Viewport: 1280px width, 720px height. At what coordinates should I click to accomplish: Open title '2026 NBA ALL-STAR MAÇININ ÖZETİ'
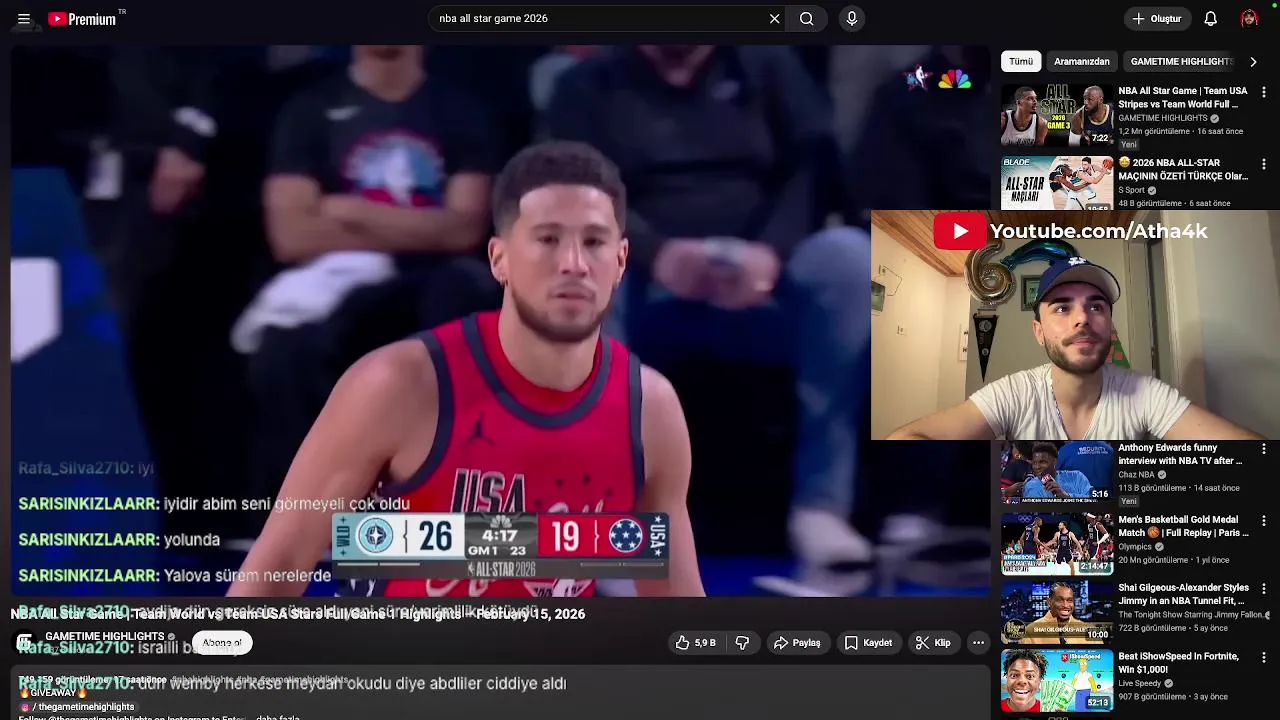[x=1183, y=169]
